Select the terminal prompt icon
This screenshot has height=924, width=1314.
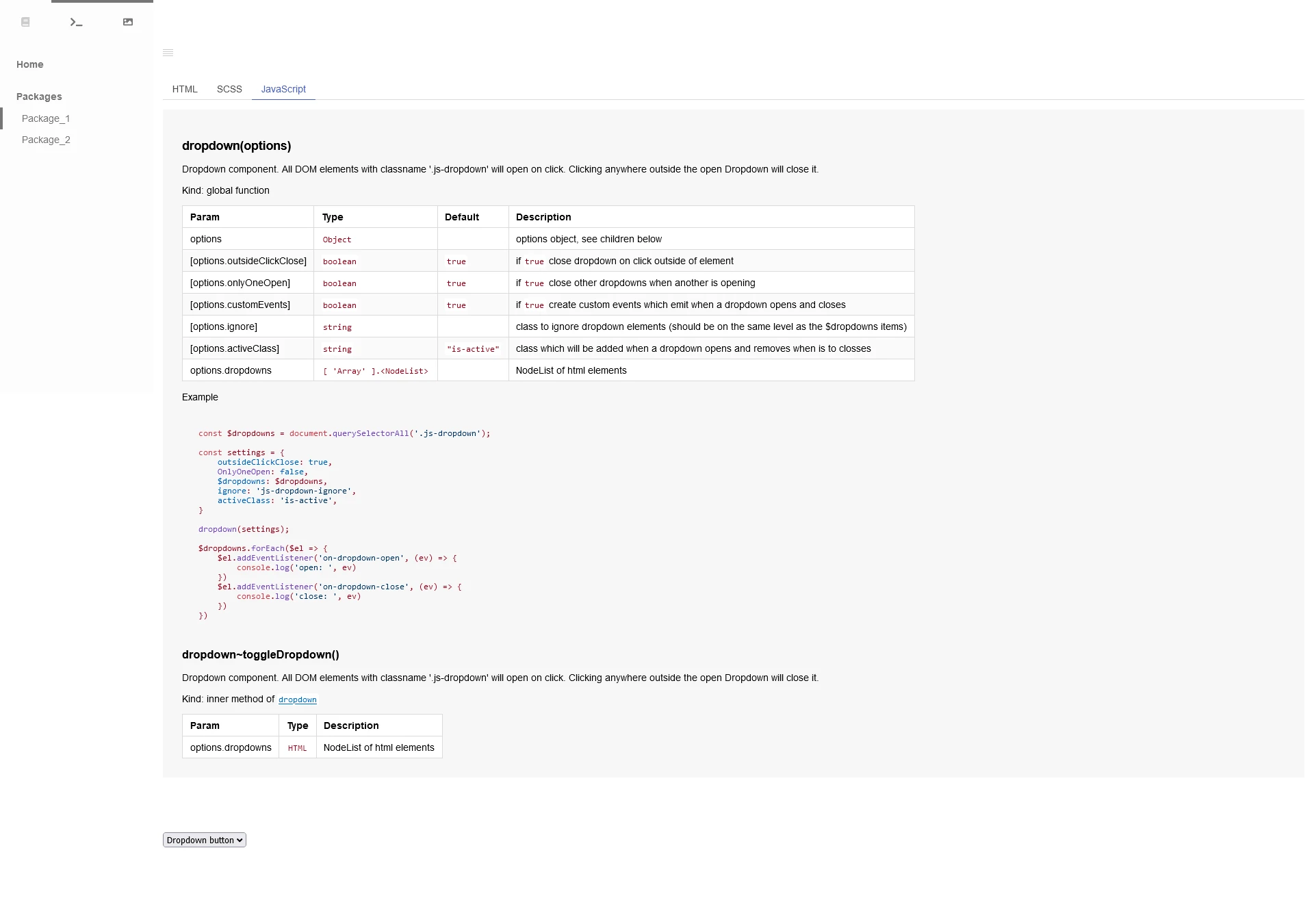pyautogui.click(x=77, y=22)
